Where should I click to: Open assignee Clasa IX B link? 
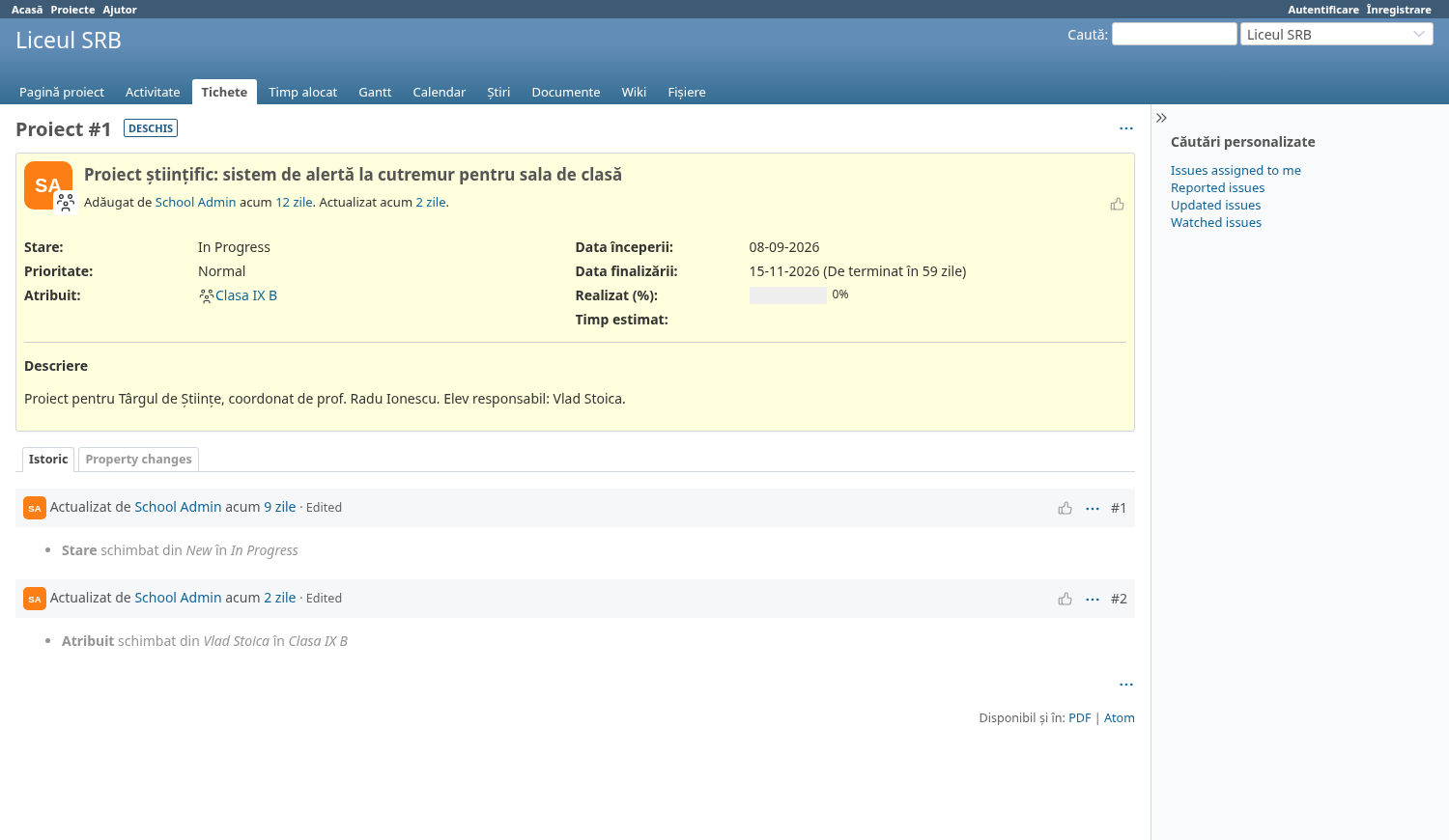(x=246, y=296)
